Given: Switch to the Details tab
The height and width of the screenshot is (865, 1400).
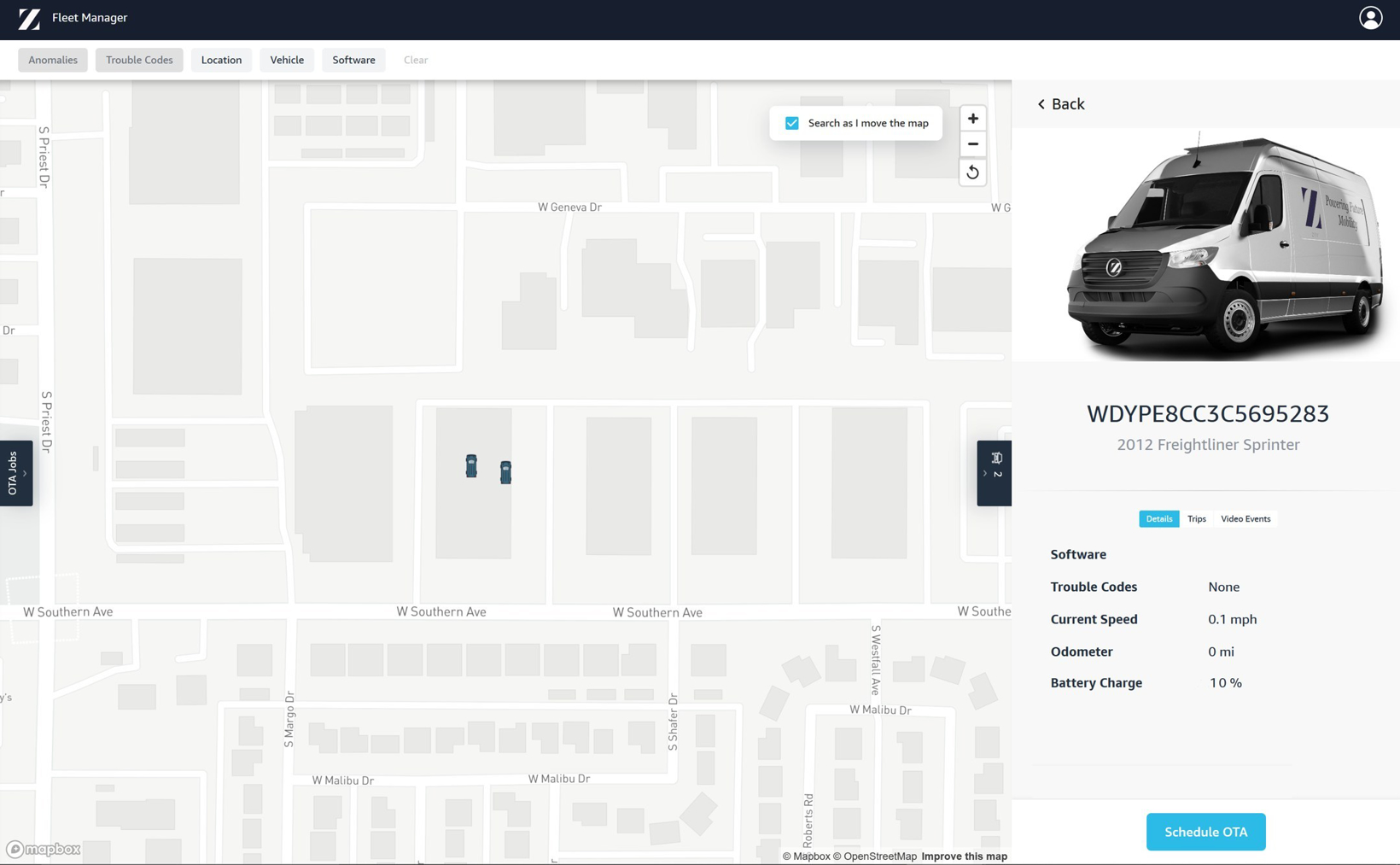Looking at the screenshot, I should point(1158,519).
